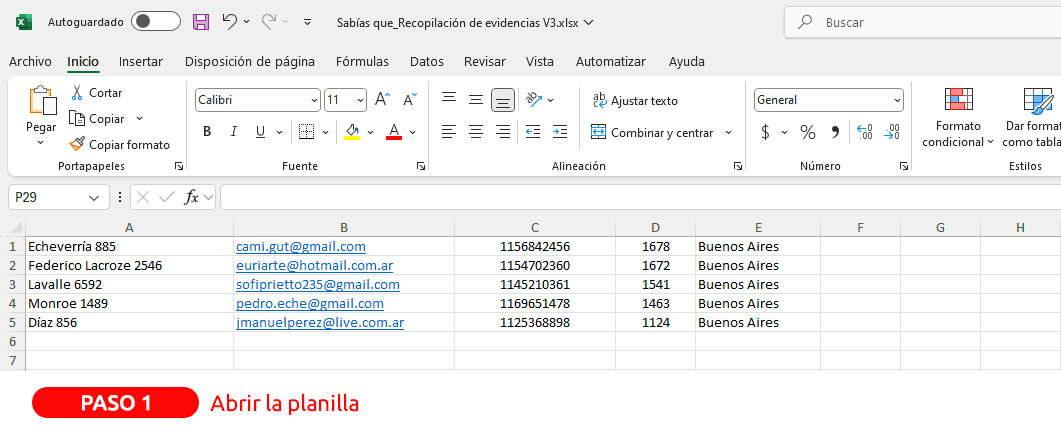The width and height of the screenshot is (1061, 448).
Task: Toggle bold formatting with the N-style B button
Action: [207, 132]
